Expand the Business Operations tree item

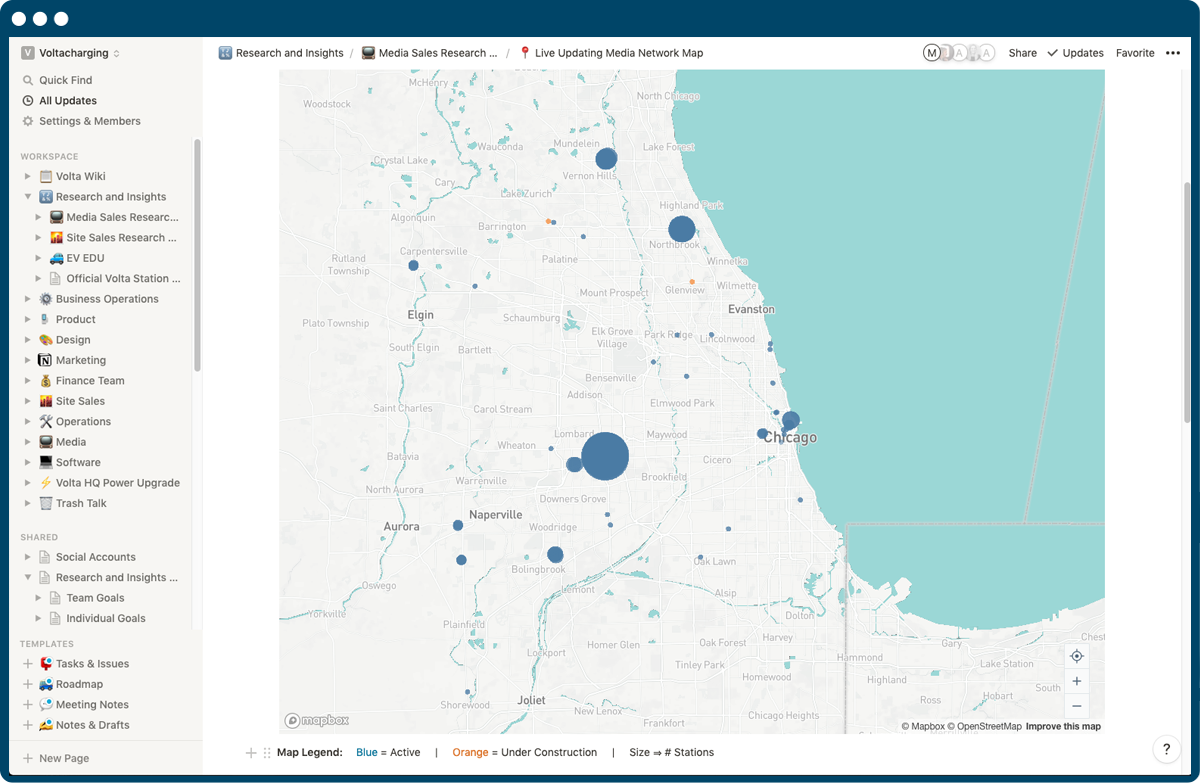pos(28,298)
